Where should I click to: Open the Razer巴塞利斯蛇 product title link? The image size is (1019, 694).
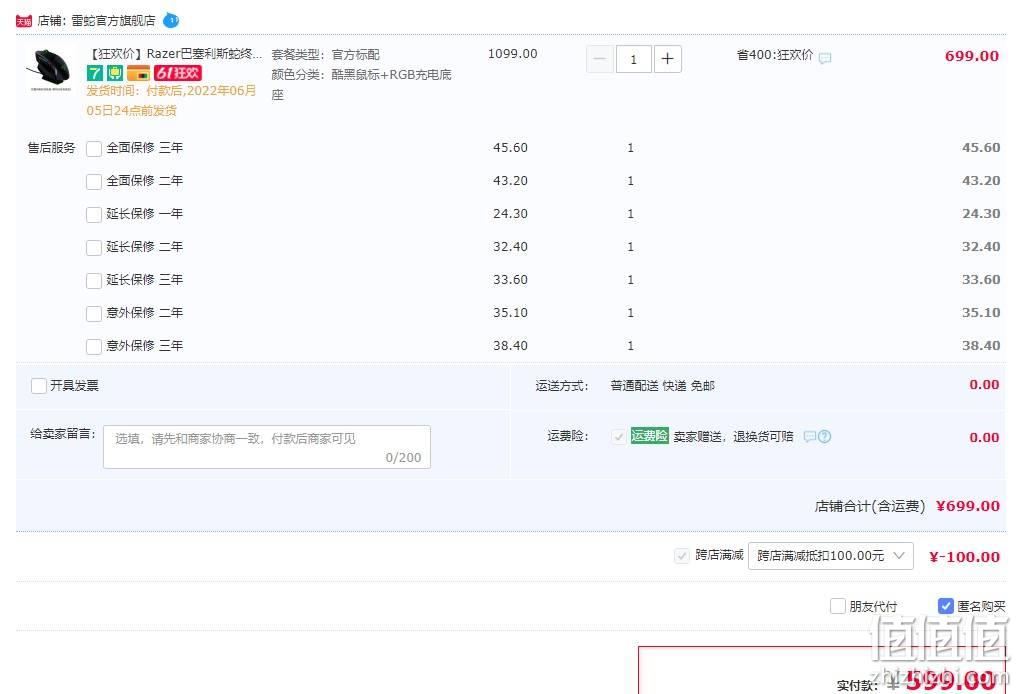coord(176,53)
